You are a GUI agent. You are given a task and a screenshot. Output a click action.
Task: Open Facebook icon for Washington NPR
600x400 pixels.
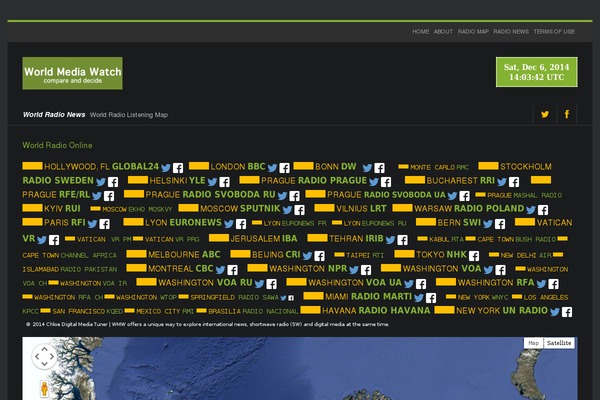tap(366, 270)
